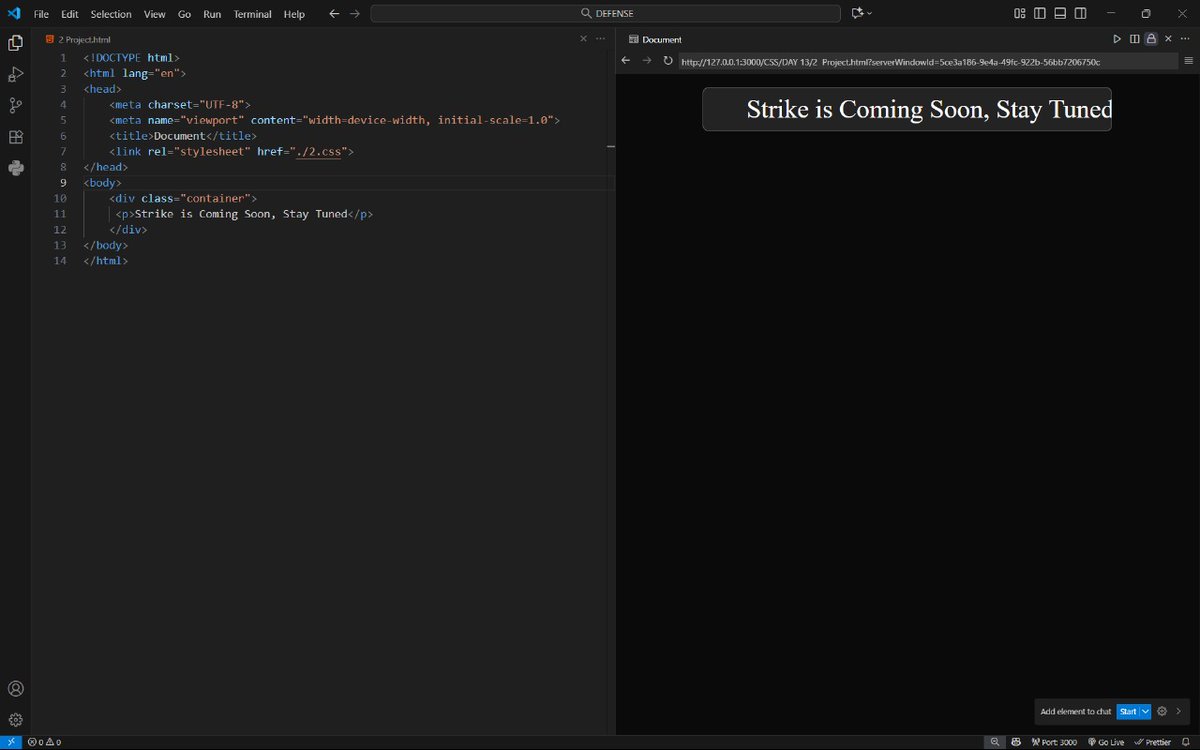Close the 2 Project.html editor tab
1200x750 pixels.
[584, 39]
